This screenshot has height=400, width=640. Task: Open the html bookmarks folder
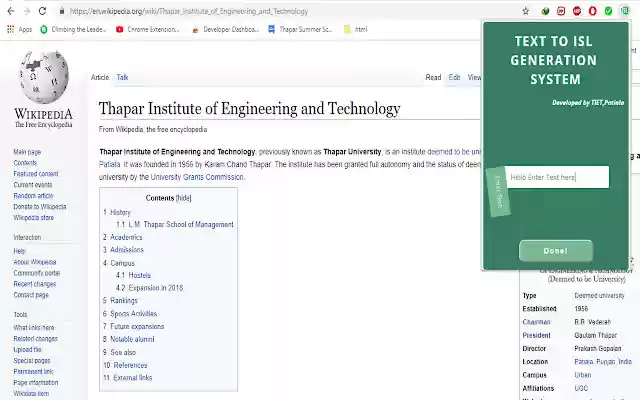coord(356,29)
